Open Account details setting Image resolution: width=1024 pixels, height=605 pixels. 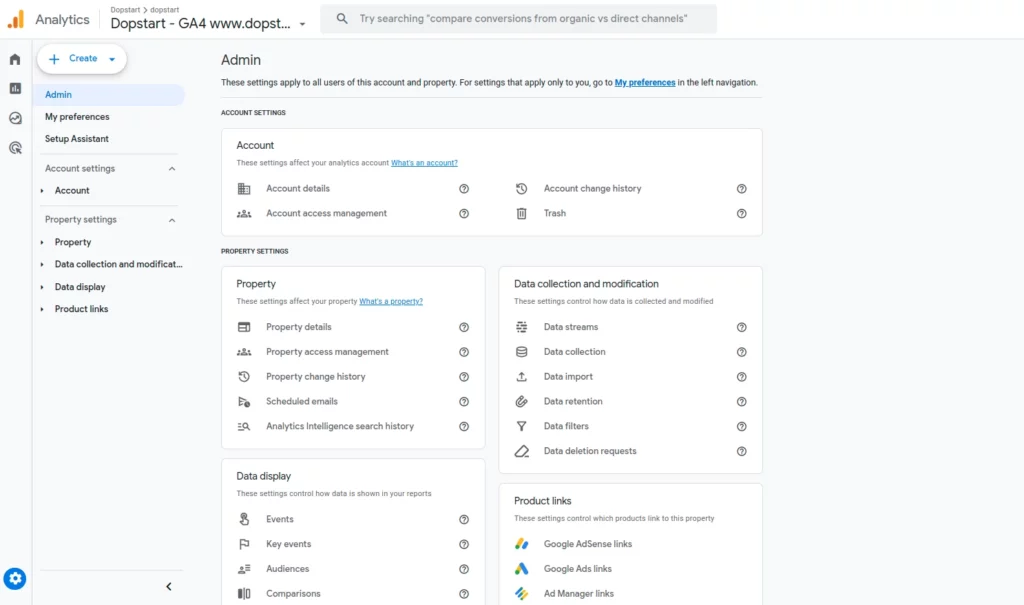(298, 188)
